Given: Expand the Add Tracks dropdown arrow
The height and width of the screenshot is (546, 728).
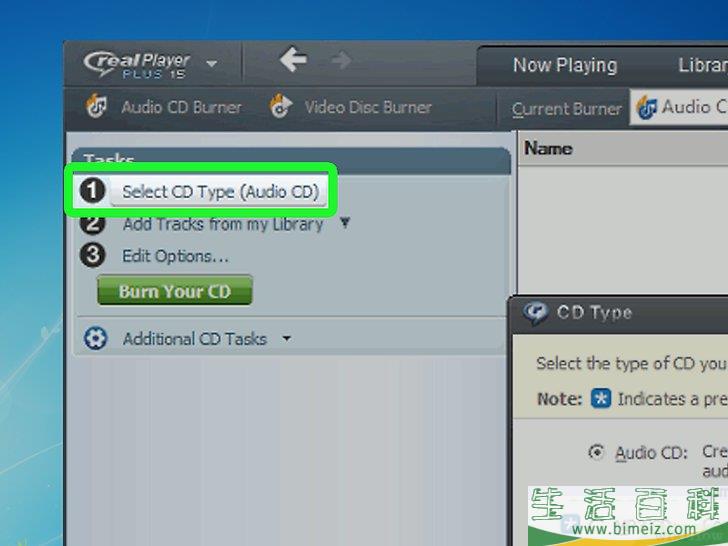Looking at the screenshot, I should click(344, 223).
